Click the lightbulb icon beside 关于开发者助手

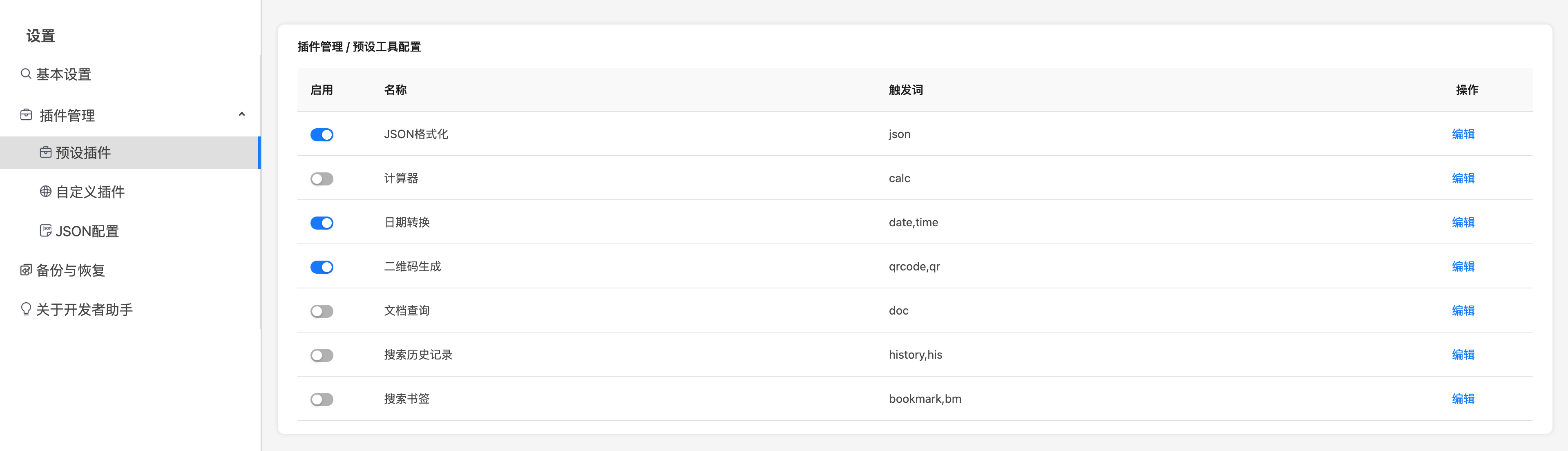[26, 309]
